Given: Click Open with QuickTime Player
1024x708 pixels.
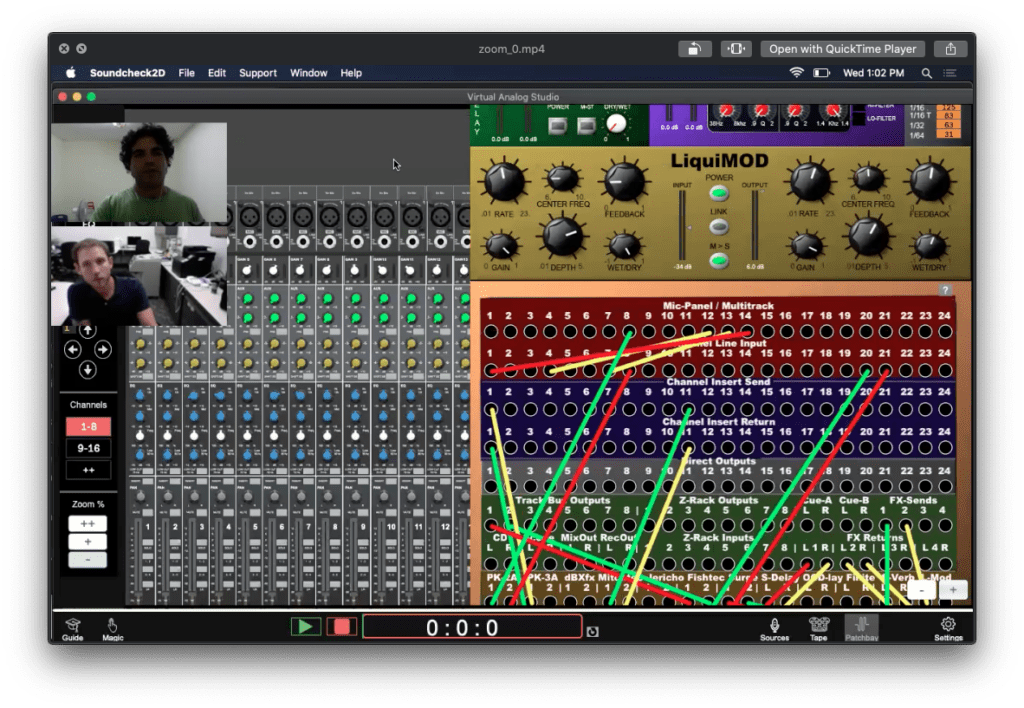Looking at the screenshot, I should click(x=842, y=49).
